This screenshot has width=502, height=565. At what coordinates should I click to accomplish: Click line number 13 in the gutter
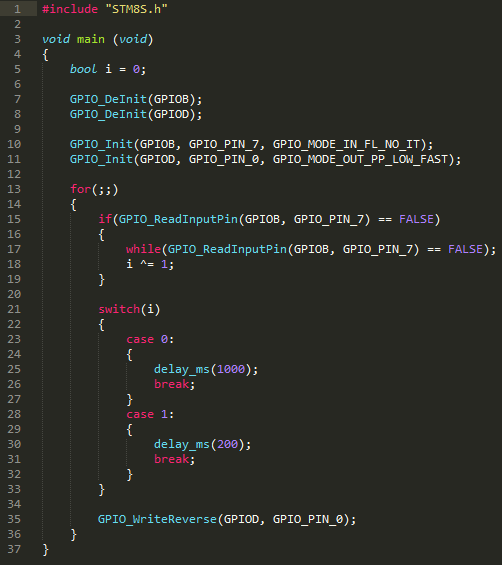click(14, 189)
